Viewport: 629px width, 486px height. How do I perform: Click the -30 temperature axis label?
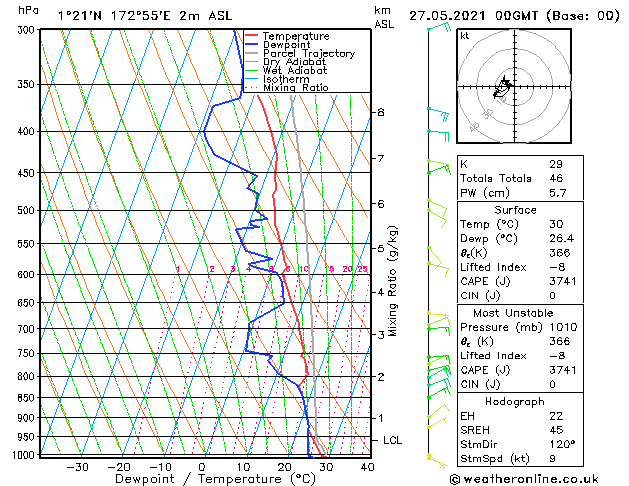tap(77, 467)
